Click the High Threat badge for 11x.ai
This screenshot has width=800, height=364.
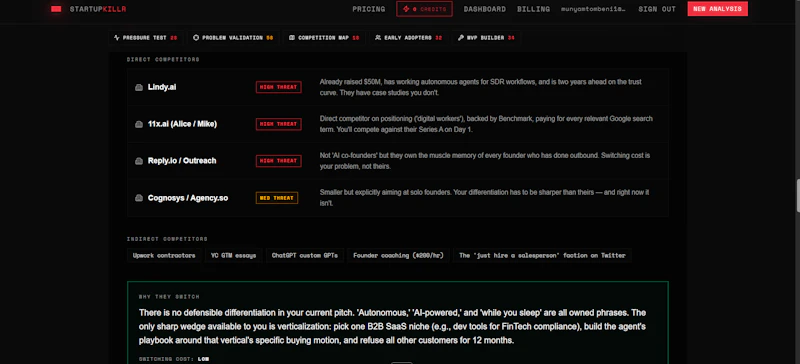(279, 124)
